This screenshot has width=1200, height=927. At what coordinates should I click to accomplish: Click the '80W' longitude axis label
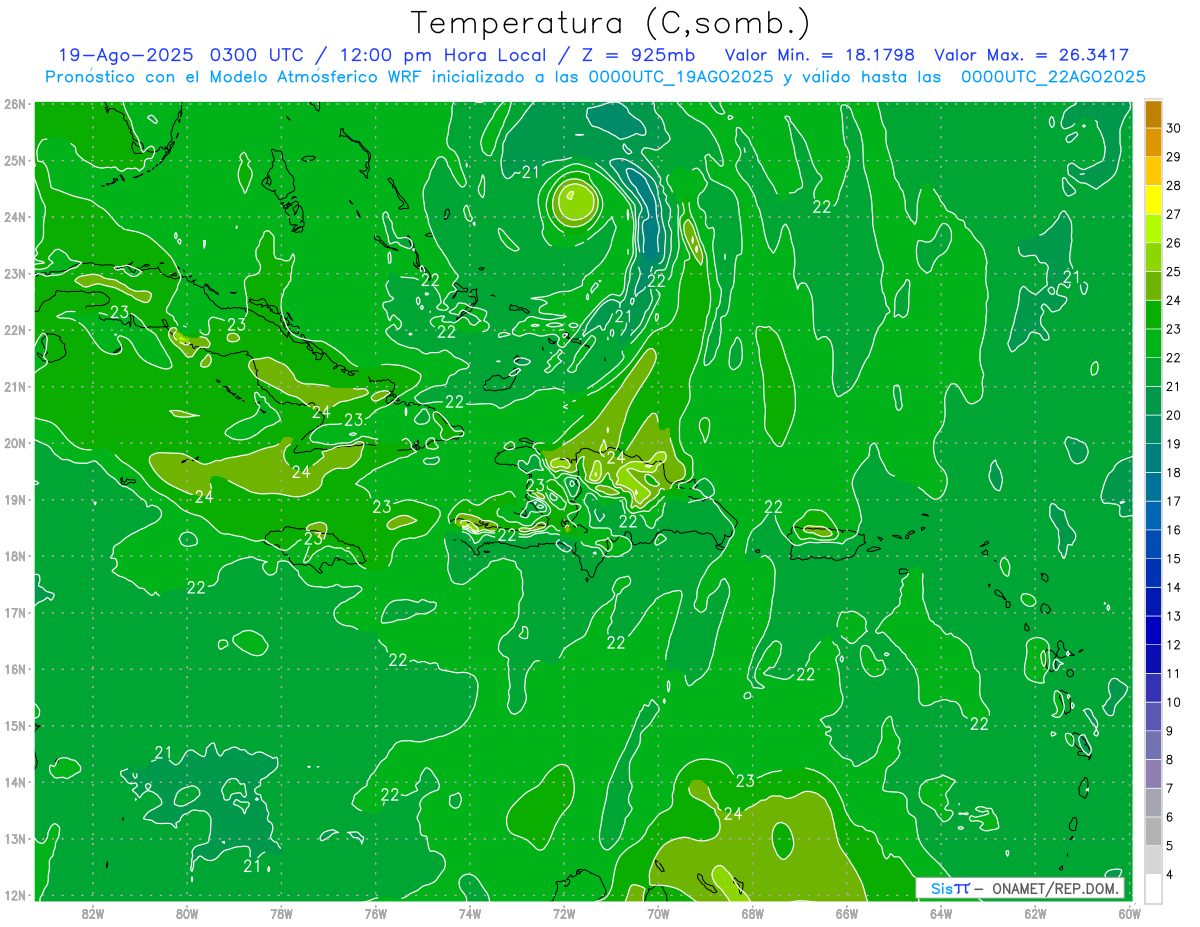(x=187, y=913)
